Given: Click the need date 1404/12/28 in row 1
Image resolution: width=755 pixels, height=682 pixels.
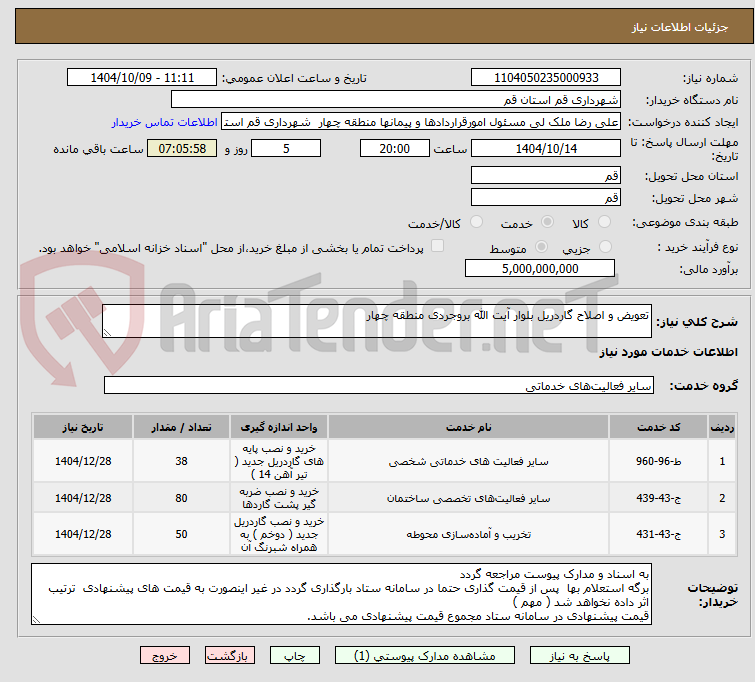Looking at the screenshot, I should (x=83, y=461).
